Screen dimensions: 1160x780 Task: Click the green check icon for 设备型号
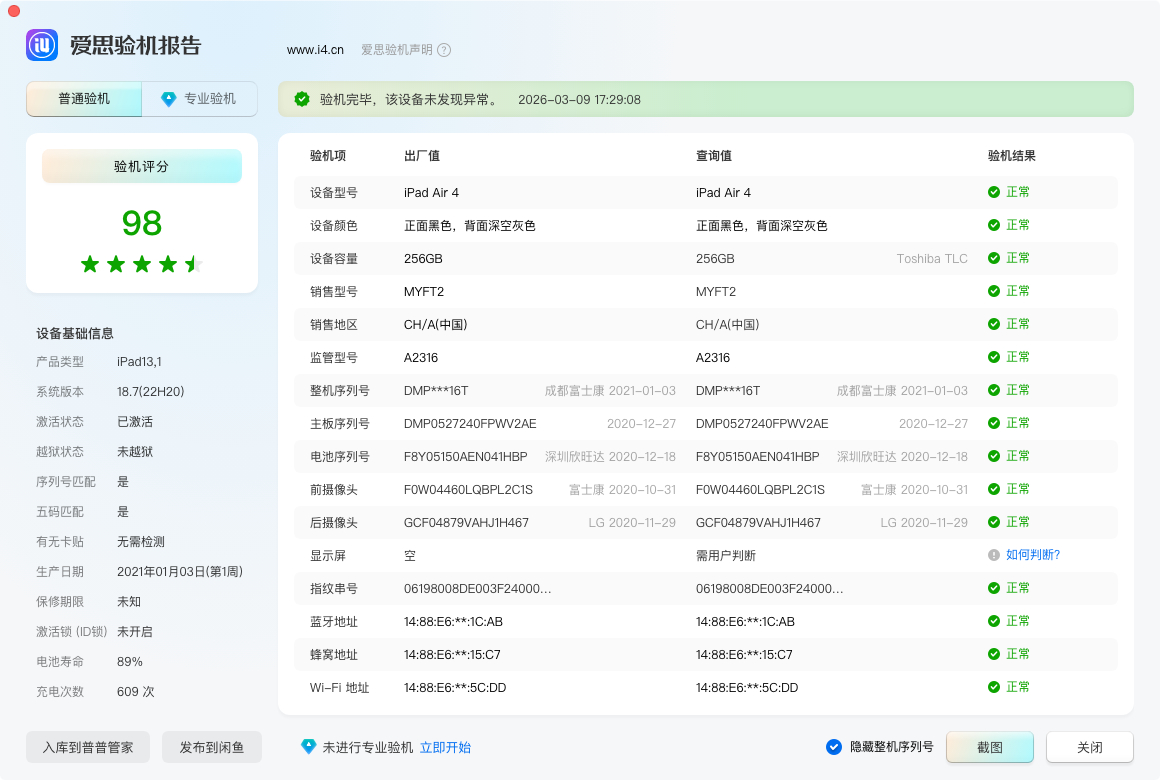click(x=994, y=192)
